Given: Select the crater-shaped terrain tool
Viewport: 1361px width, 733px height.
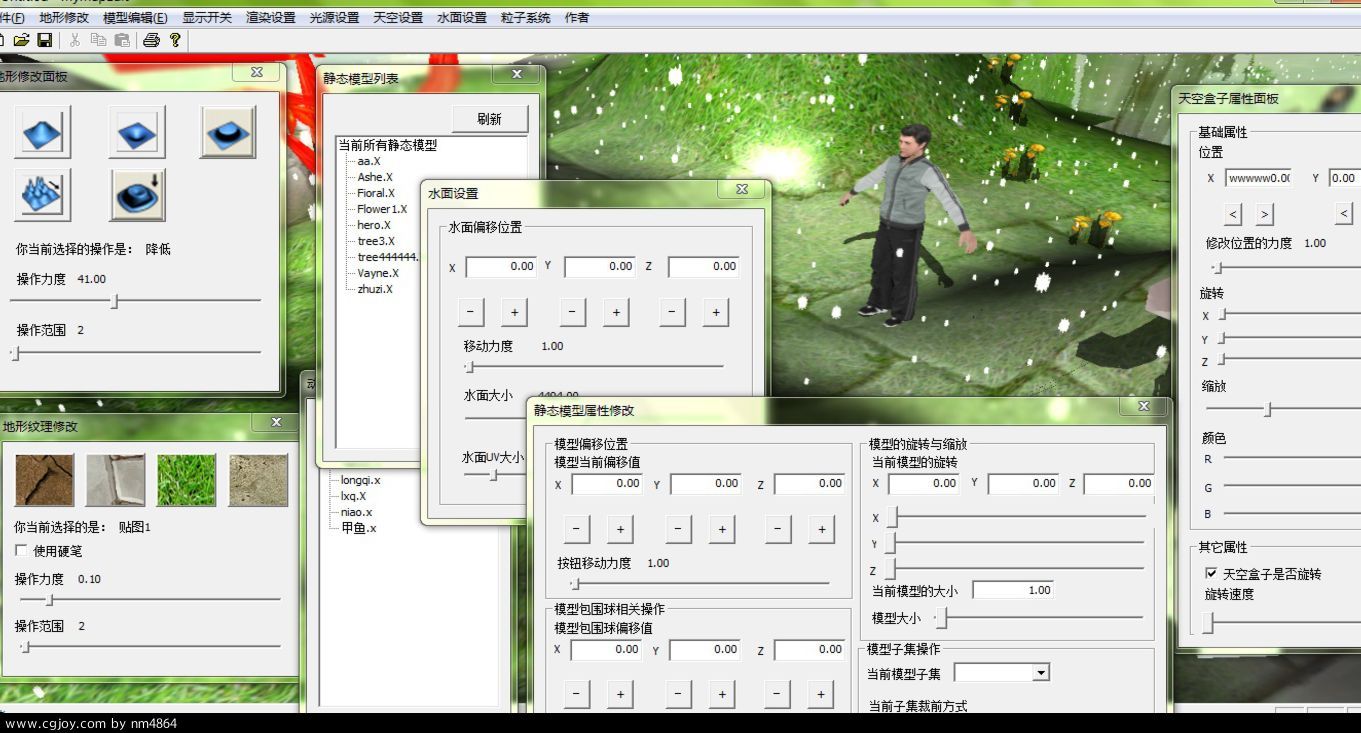Looking at the screenshot, I should pyautogui.click(x=228, y=132).
